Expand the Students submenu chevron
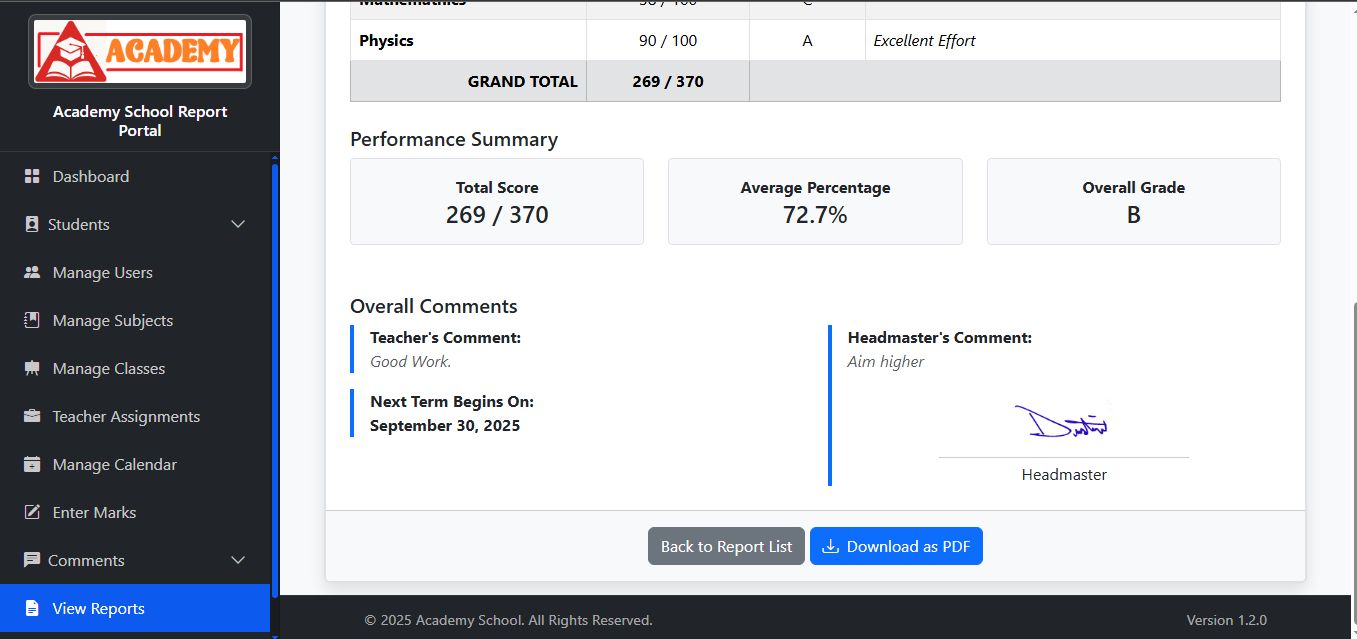The image size is (1357, 639). click(x=238, y=224)
